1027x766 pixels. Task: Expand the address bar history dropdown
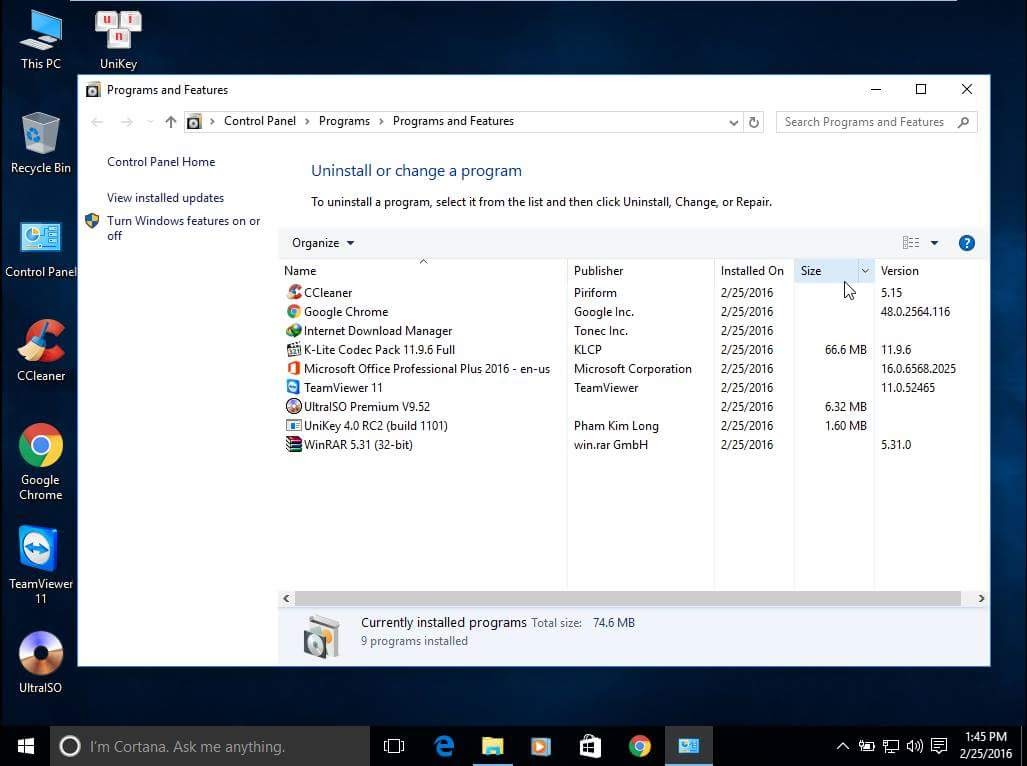734,122
